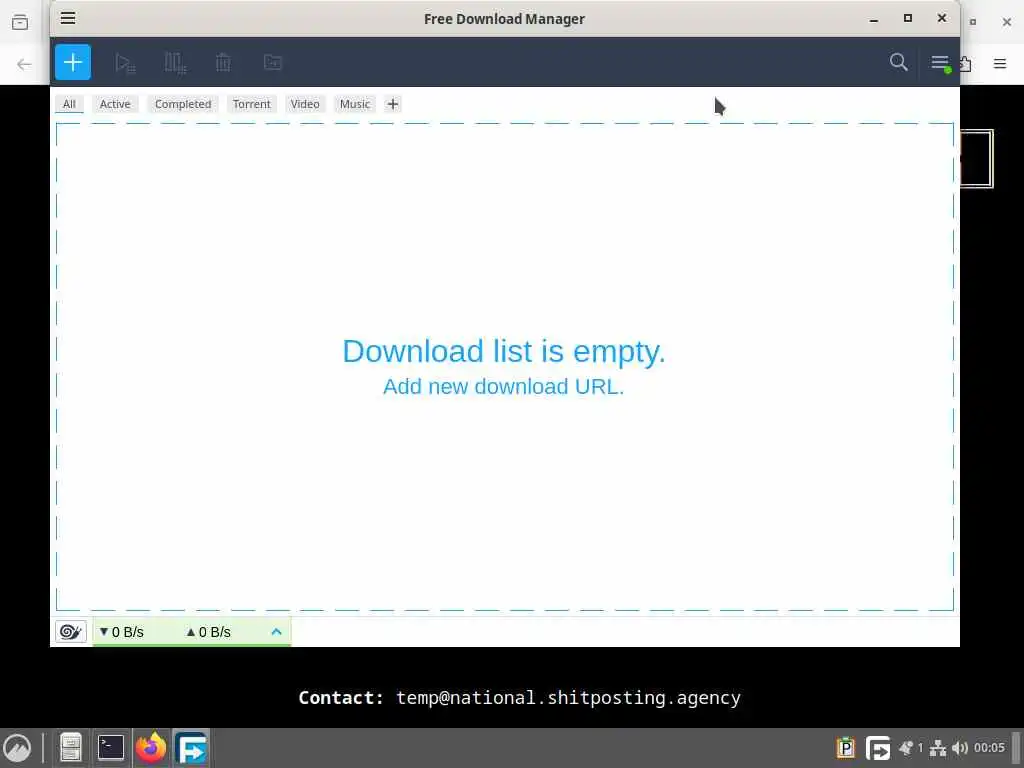Viewport: 1024px width, 768px height.
Task: Open the Video filter tab
Action: 305,104
